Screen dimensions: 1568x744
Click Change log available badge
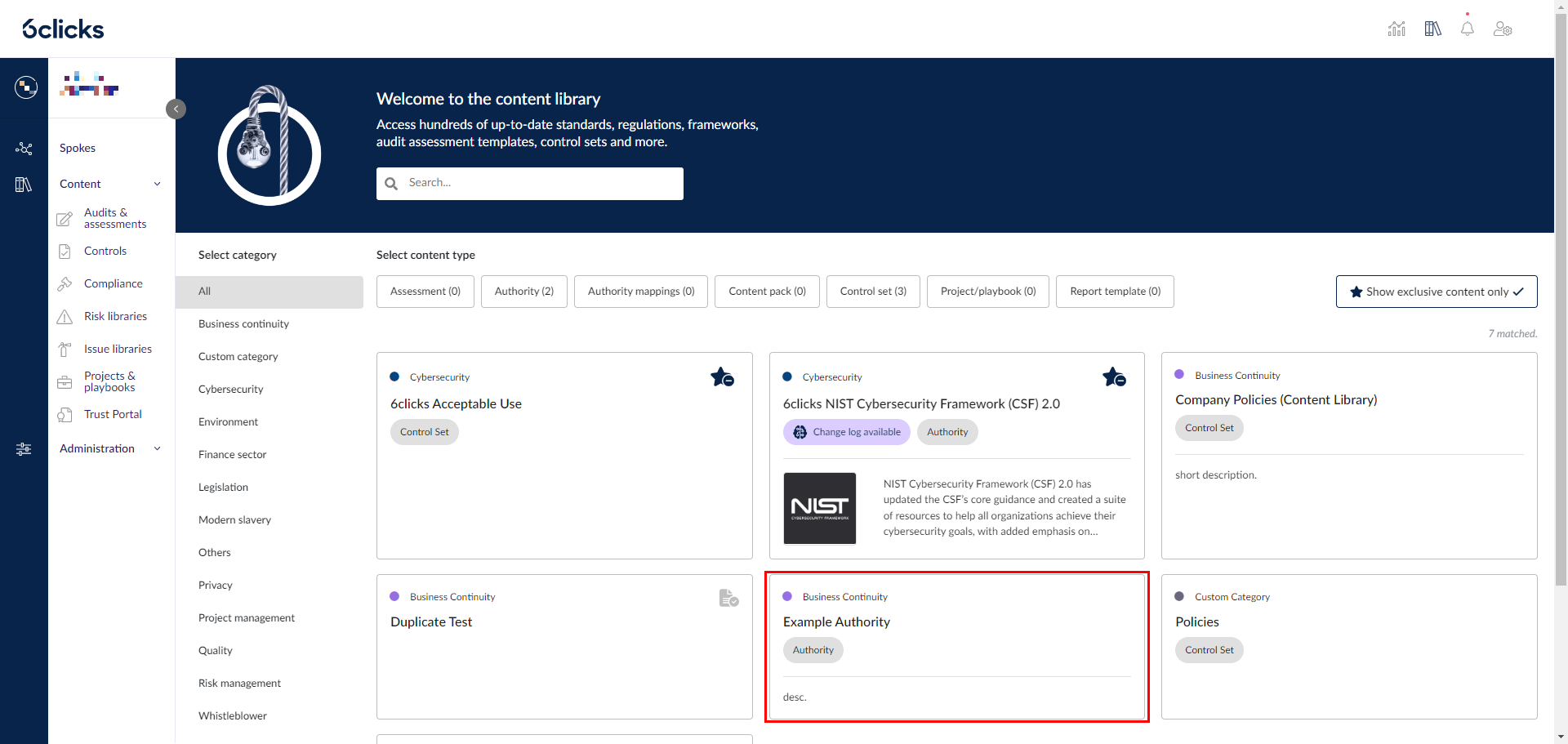(847, 432)
